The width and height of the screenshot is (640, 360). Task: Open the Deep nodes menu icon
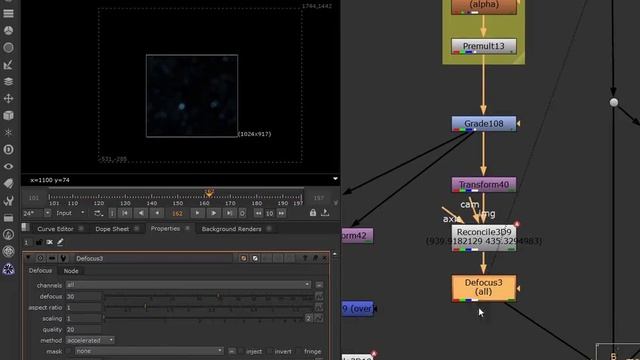click(x=8, y=149)
